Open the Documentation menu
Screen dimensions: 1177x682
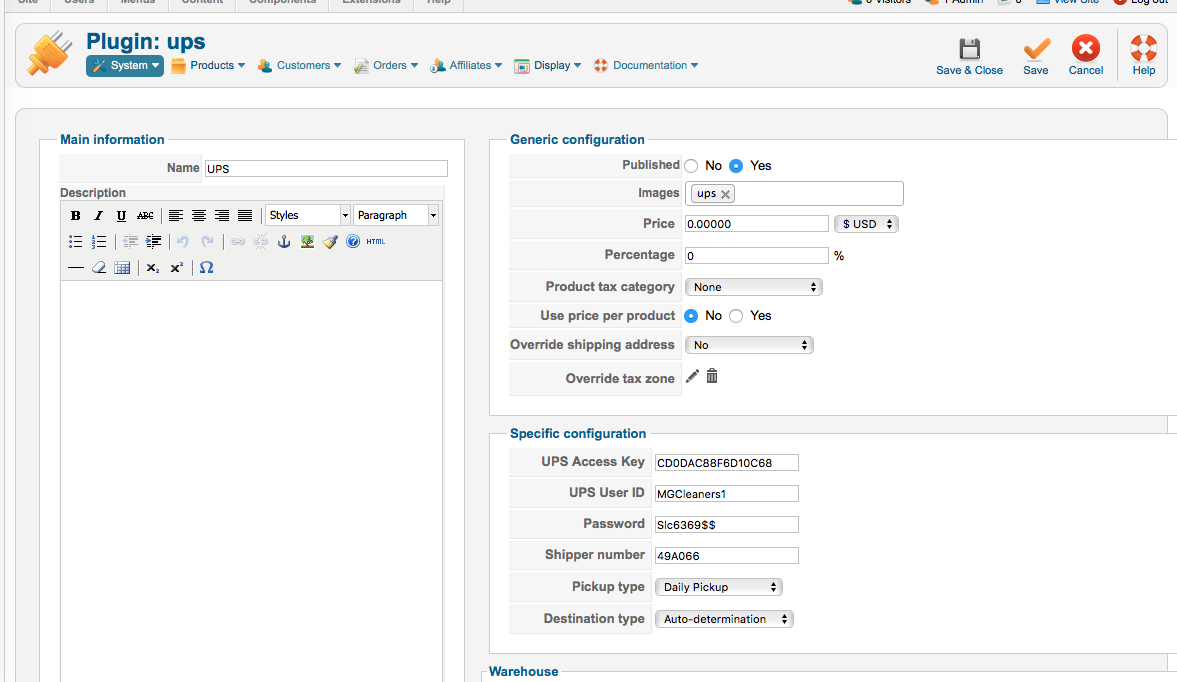tap(646, 65)
